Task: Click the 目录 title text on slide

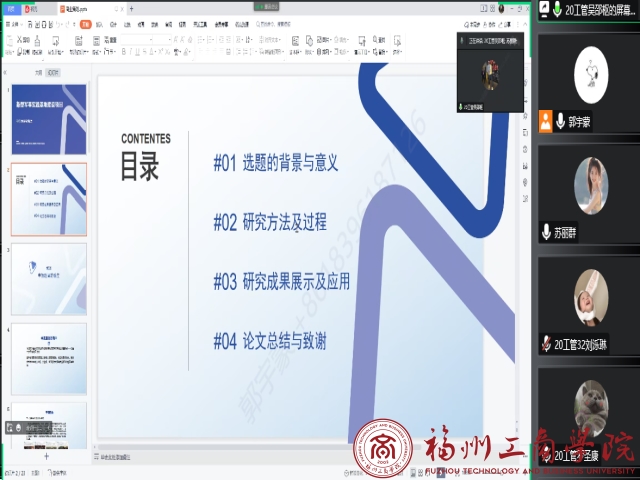Action: click(140, 166)
